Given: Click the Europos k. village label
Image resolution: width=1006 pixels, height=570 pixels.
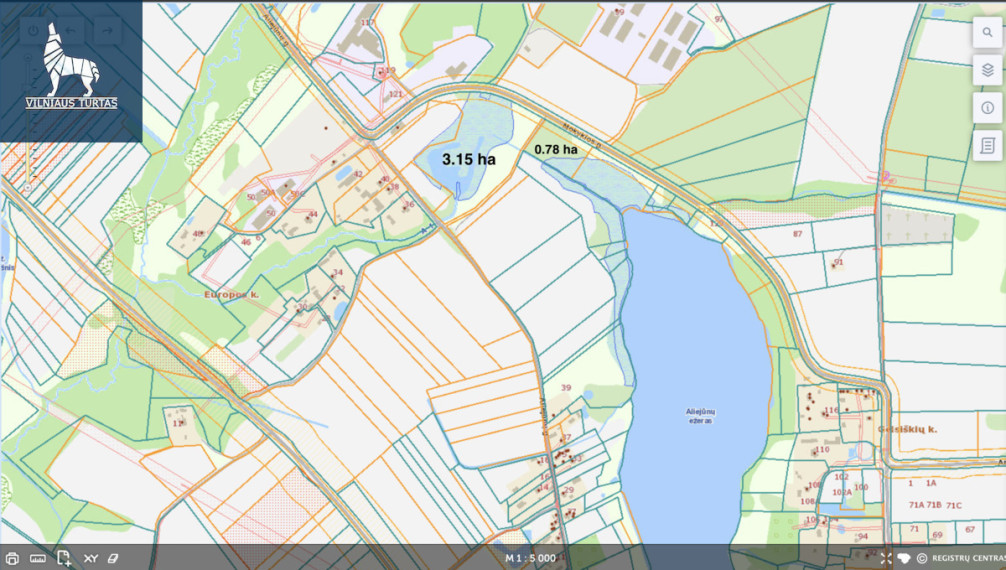Looking at the screenshot, I should coord(231,295).
